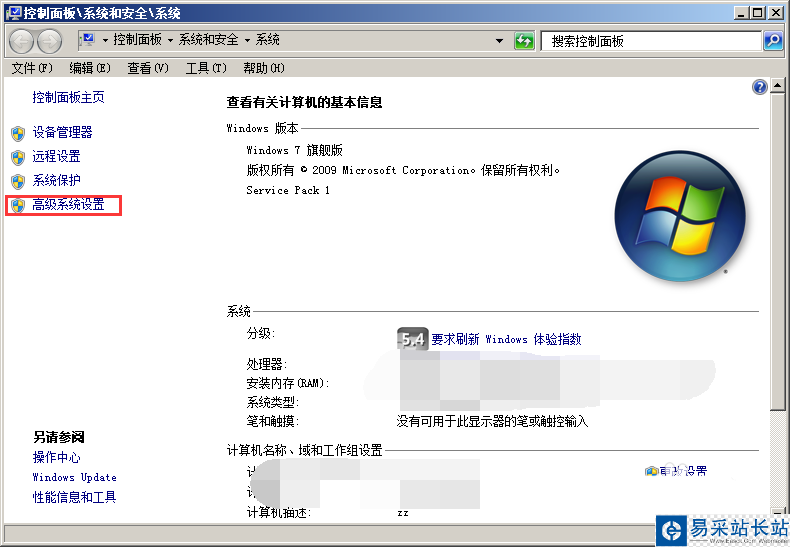Click shield icon beside 系统保护
The width and height of the screenshot is (790, 547).
(x=18, y=181)
